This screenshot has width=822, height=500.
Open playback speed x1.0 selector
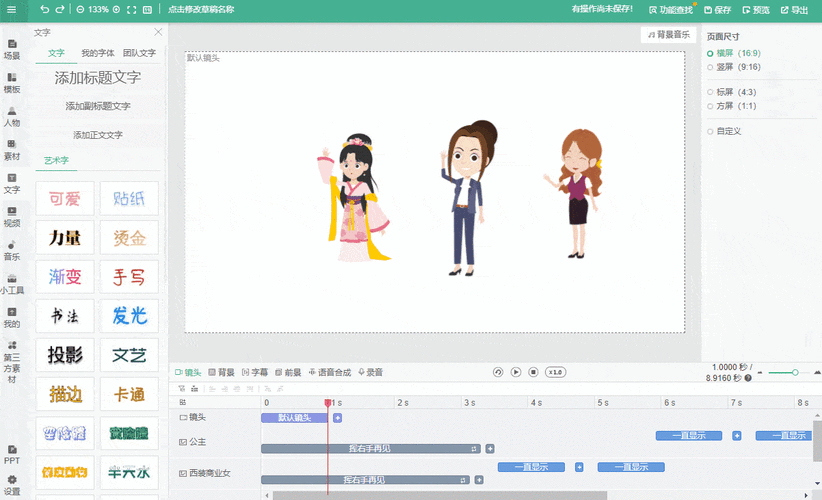[554, 372]
